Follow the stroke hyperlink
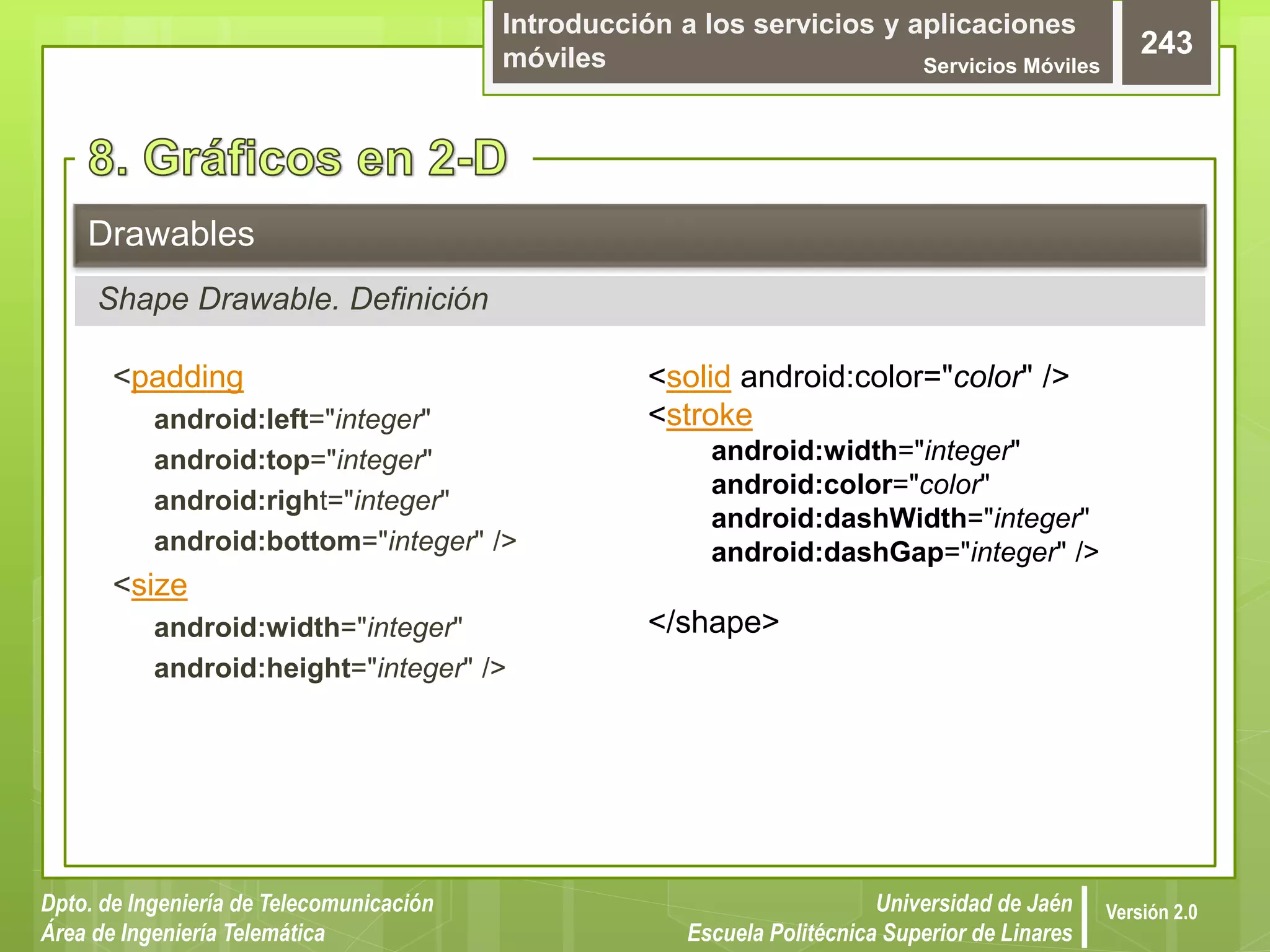Image resolution: width=1270 pixels, height=952 pixels. (x=709, y=415)
